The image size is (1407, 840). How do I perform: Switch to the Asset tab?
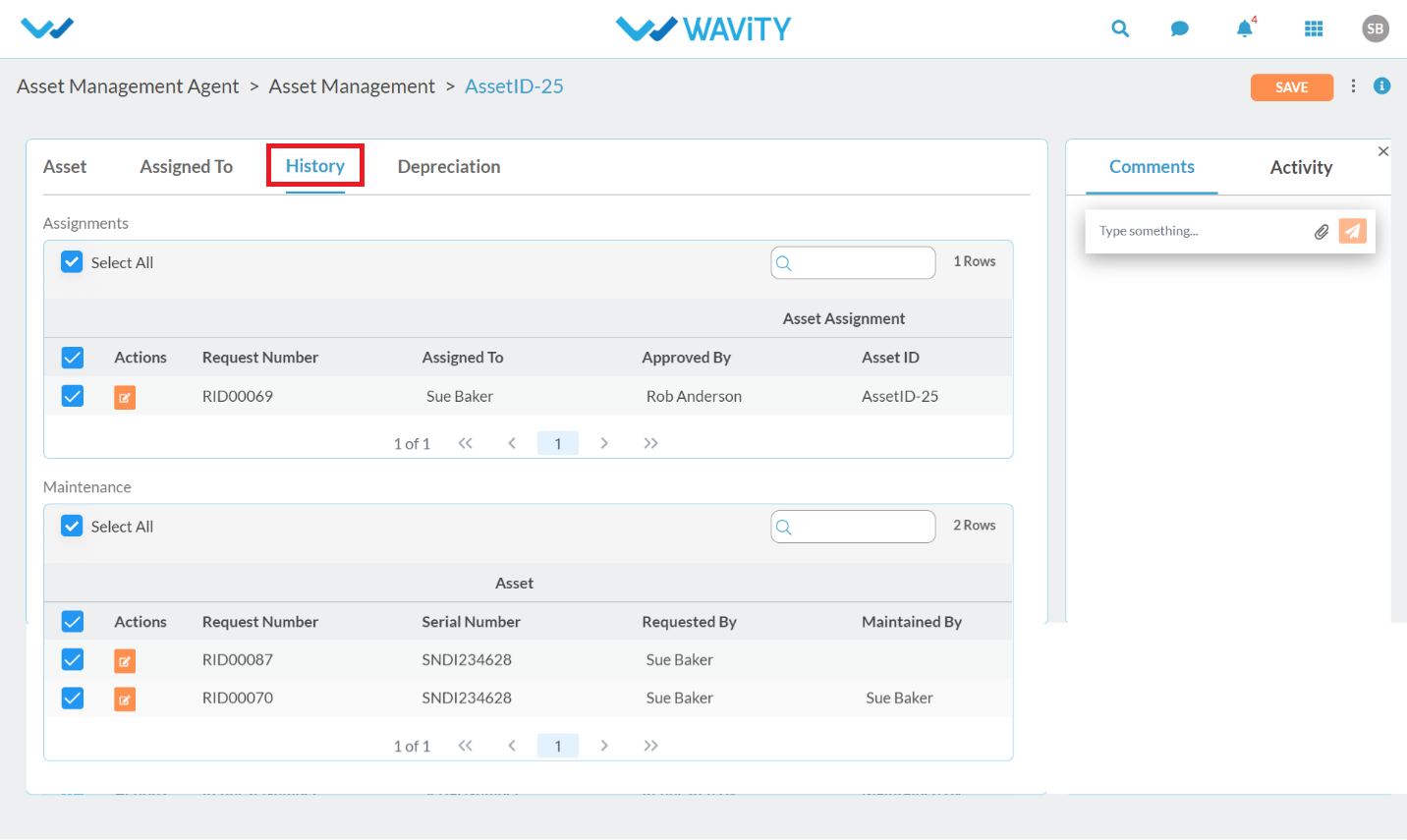[65, 167]
